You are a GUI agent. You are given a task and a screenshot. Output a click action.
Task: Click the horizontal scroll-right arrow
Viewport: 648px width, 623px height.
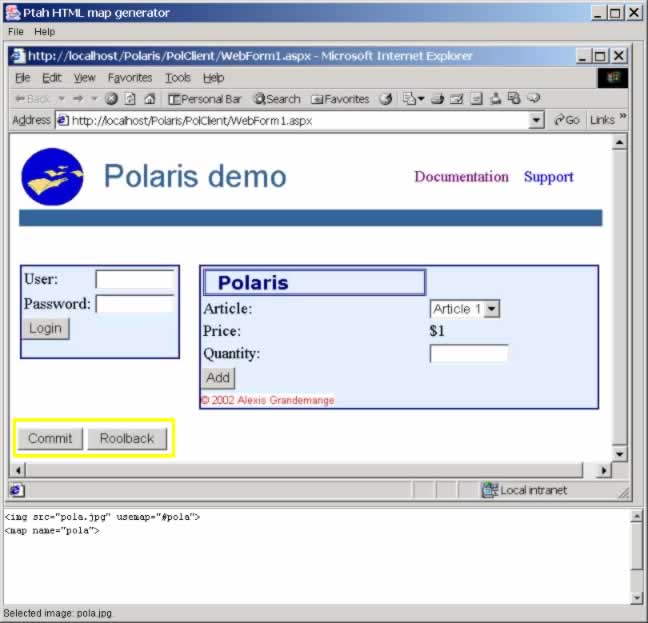[604, 470]
